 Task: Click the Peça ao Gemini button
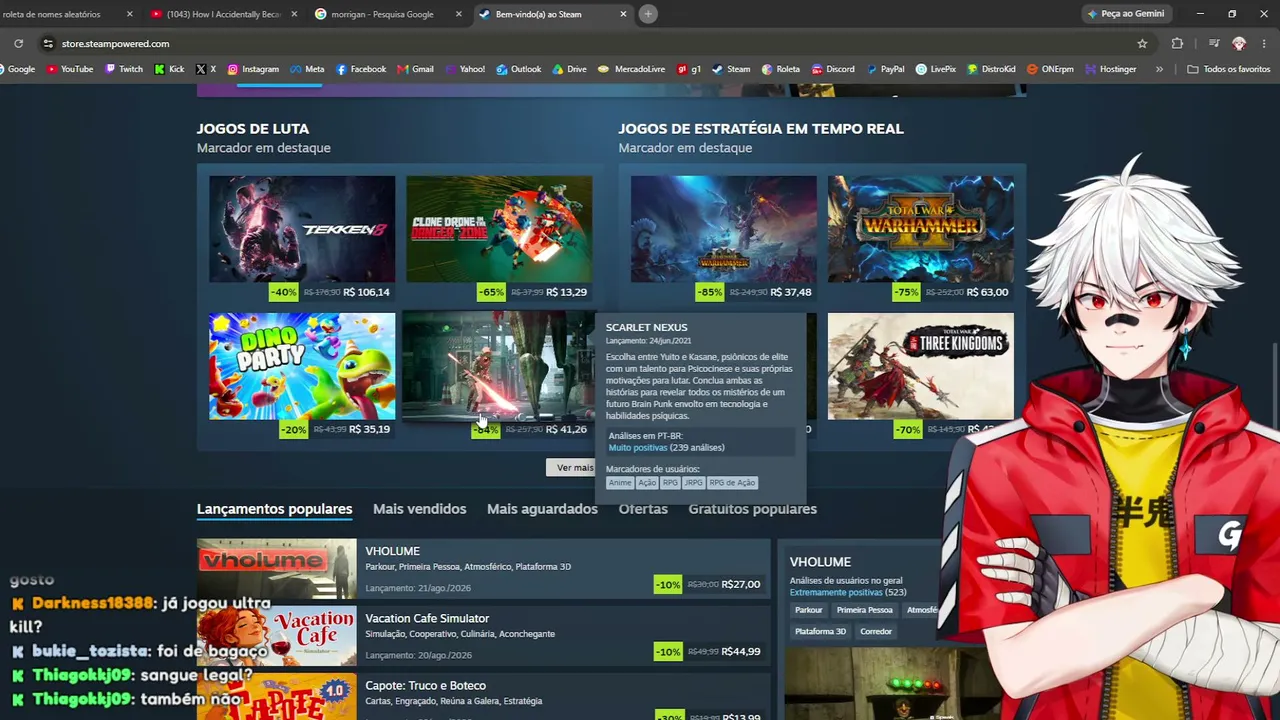1125,14
